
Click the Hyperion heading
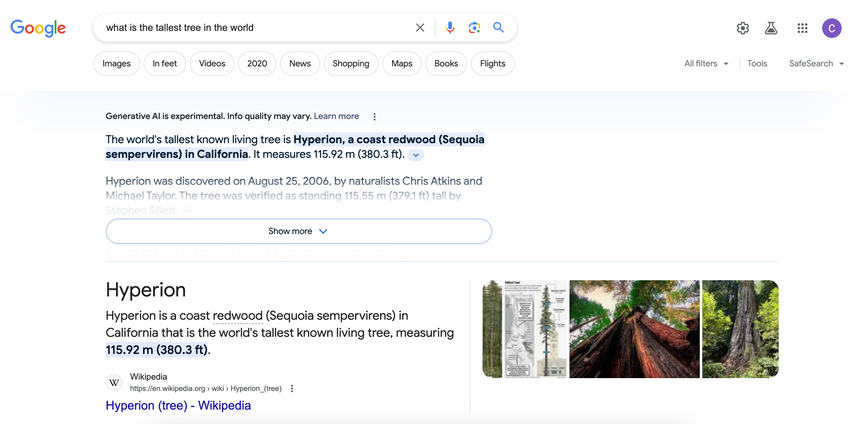146,290
